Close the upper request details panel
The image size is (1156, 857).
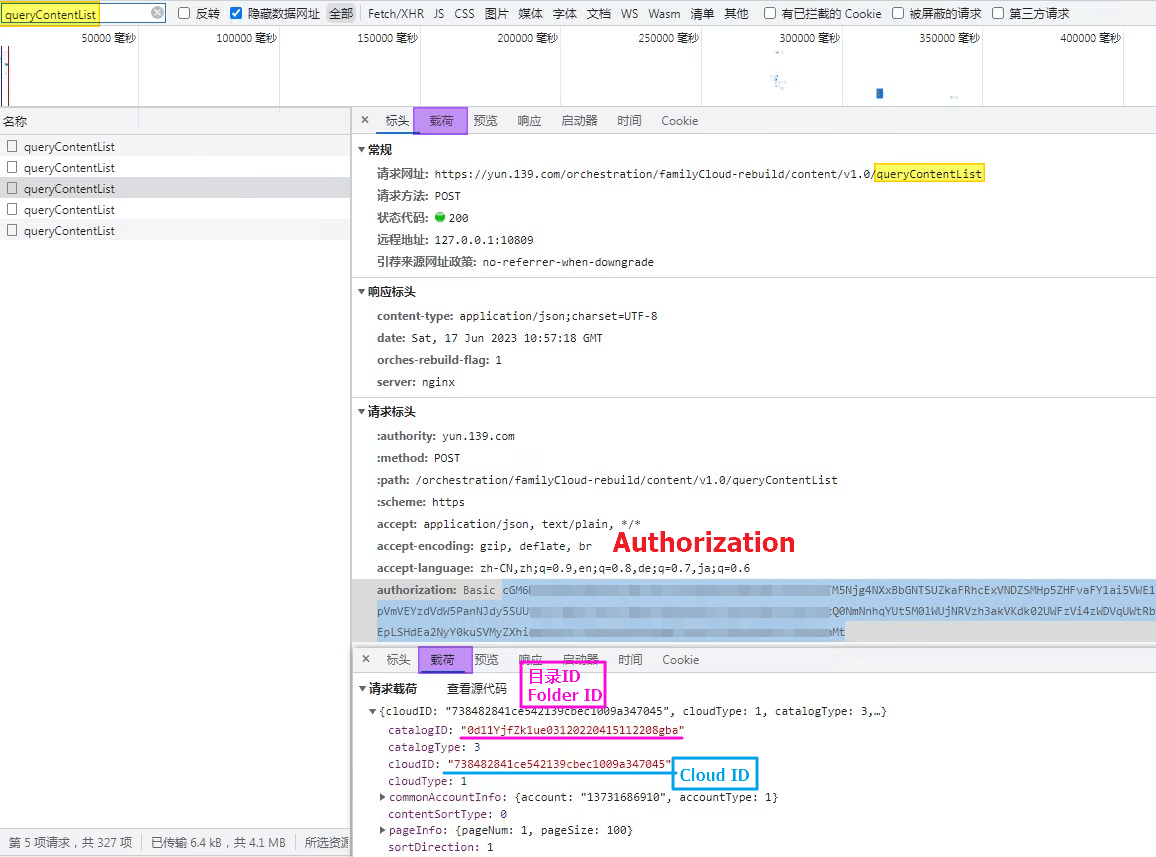coord(365,120)
